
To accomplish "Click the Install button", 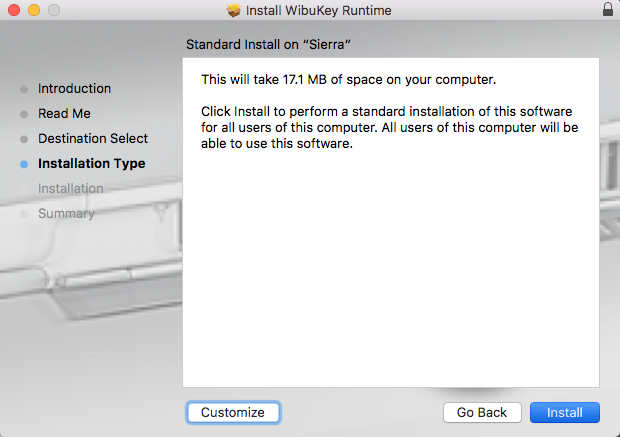I will point(564,412).
